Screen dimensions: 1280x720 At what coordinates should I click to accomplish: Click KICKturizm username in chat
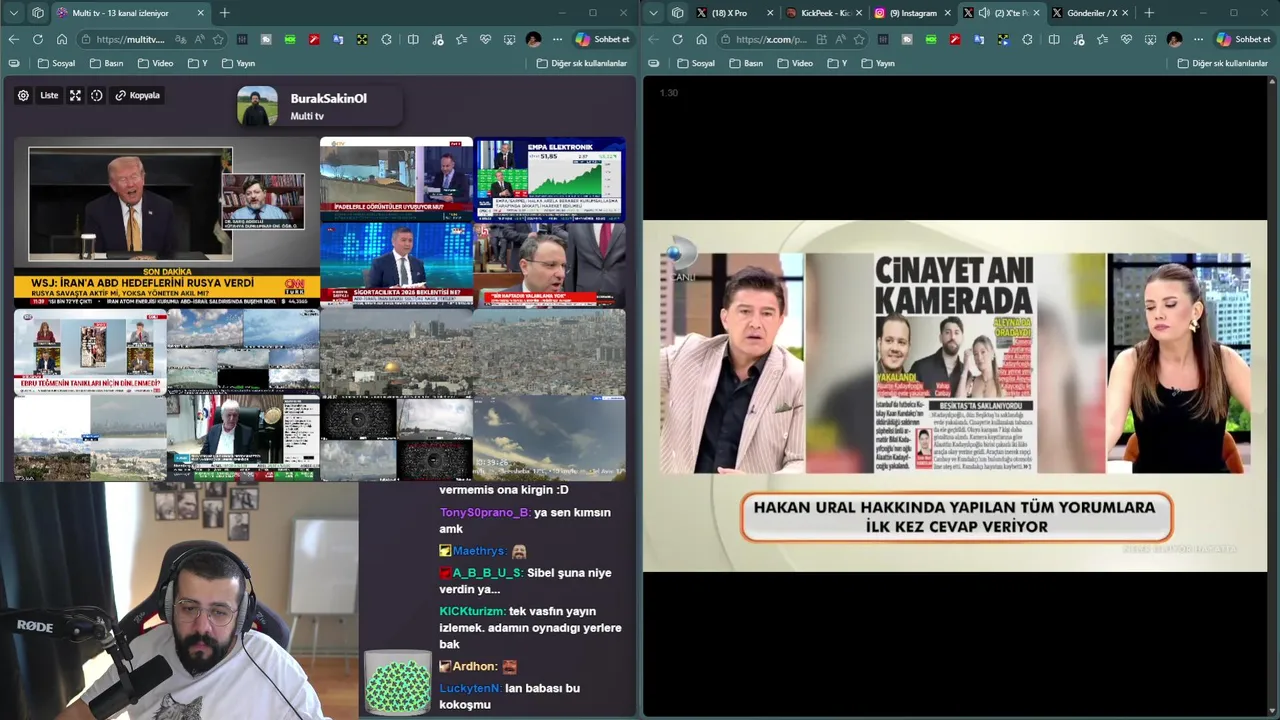[472, 611]
